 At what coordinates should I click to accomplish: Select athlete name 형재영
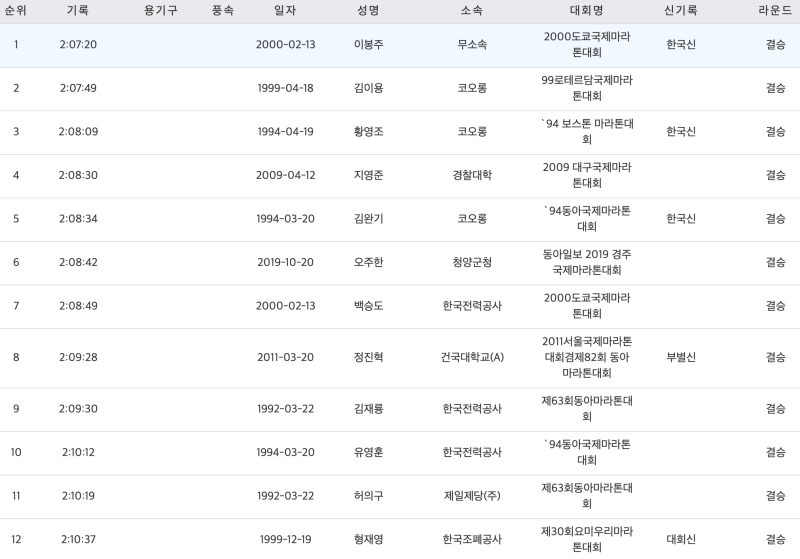pyautogui.click(x=368, y=539)
